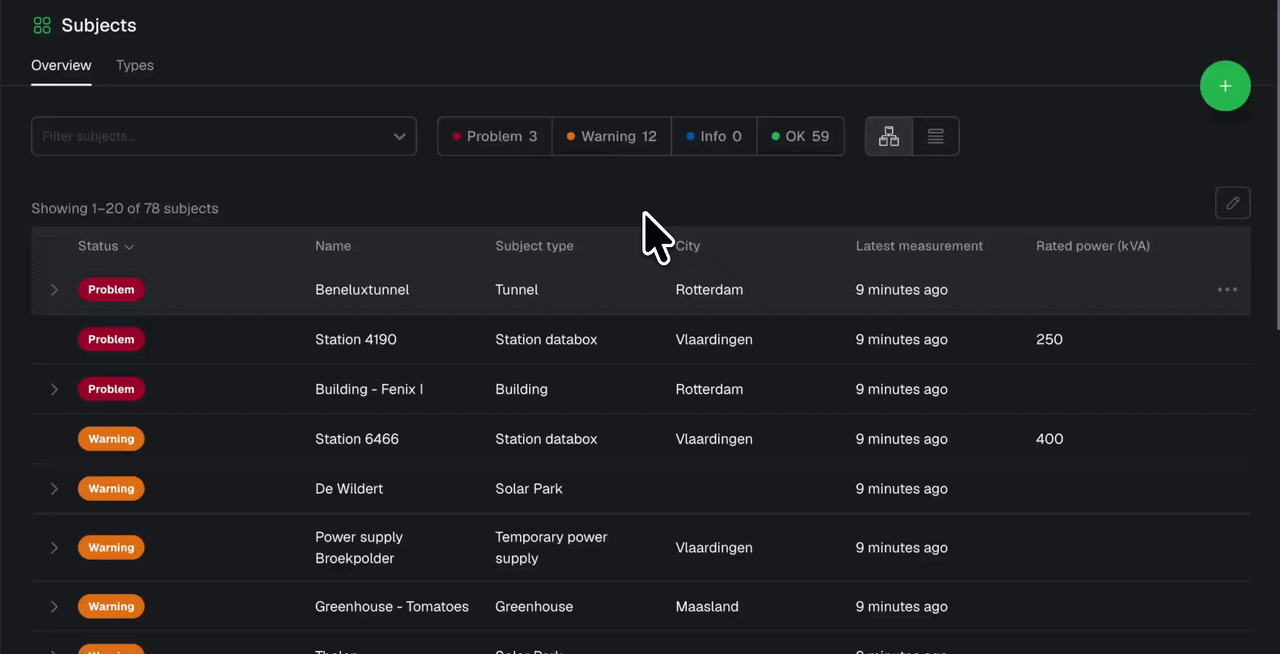Viewport: 1280px width, 654px height.
Task: Open the De Wildert subject name
Action: [x=349, y=489]
